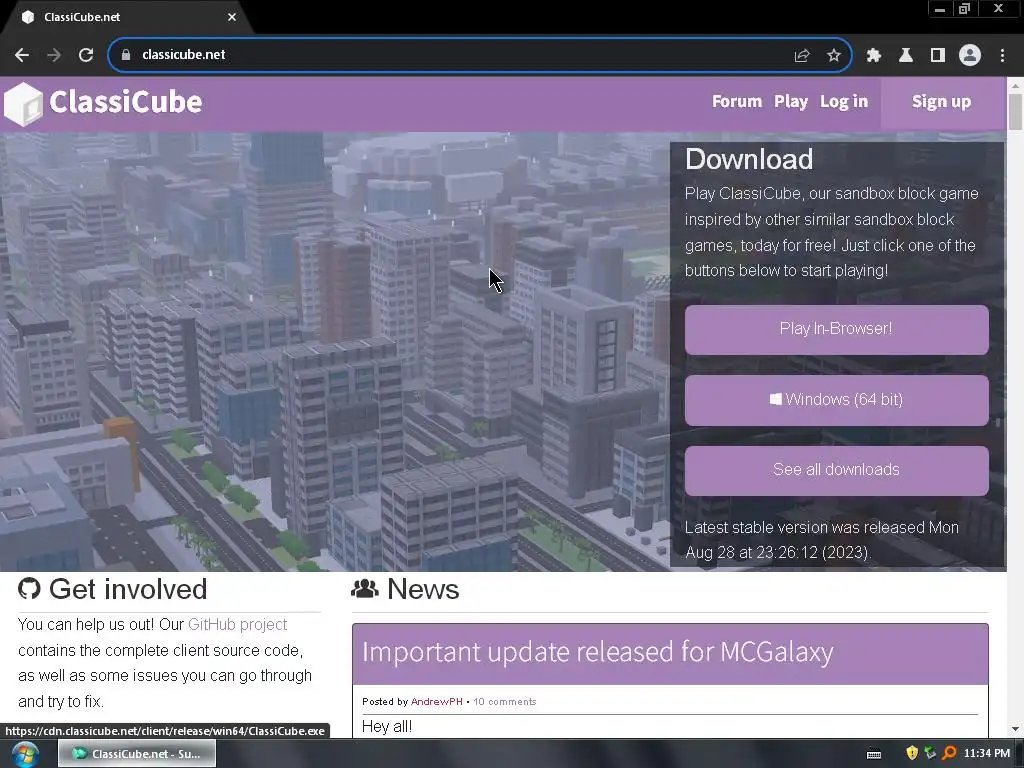Select the ClassiCube.net browser tab
The image size is (1024, 768).
click(x=124, y=17)
